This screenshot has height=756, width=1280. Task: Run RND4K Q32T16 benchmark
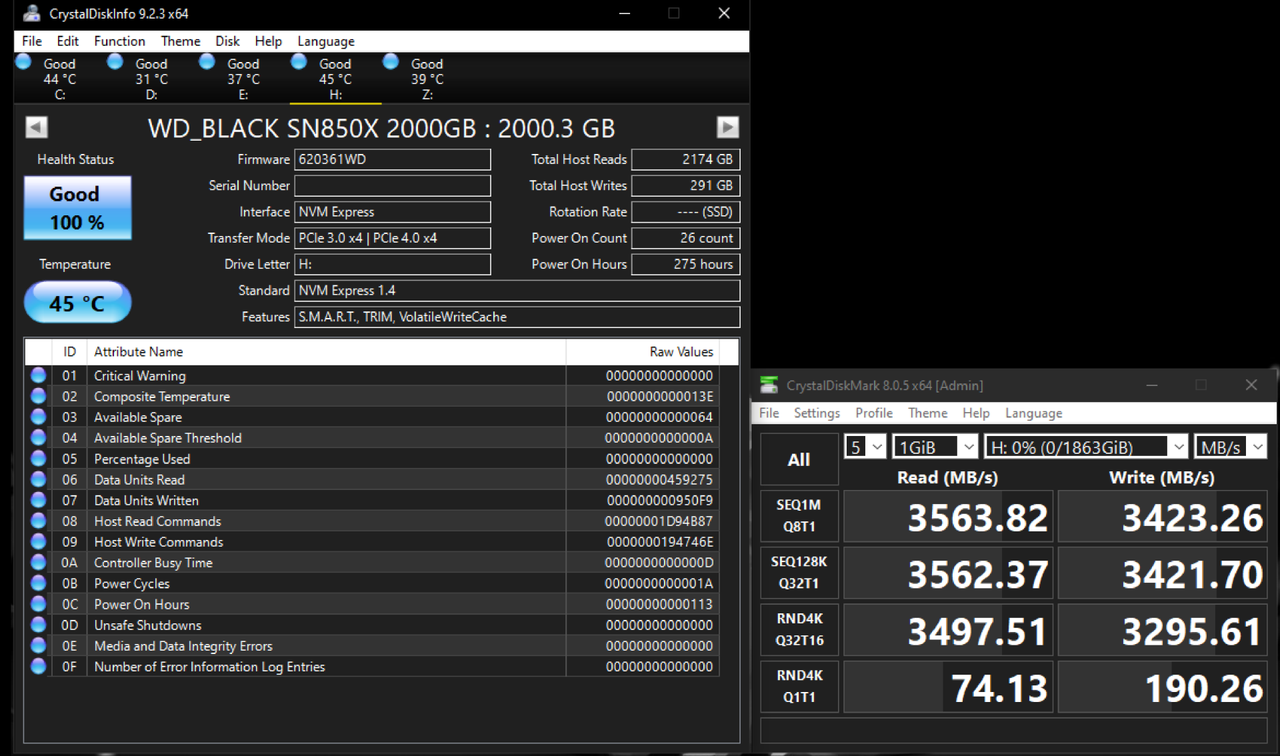click(x=799, y=630)
